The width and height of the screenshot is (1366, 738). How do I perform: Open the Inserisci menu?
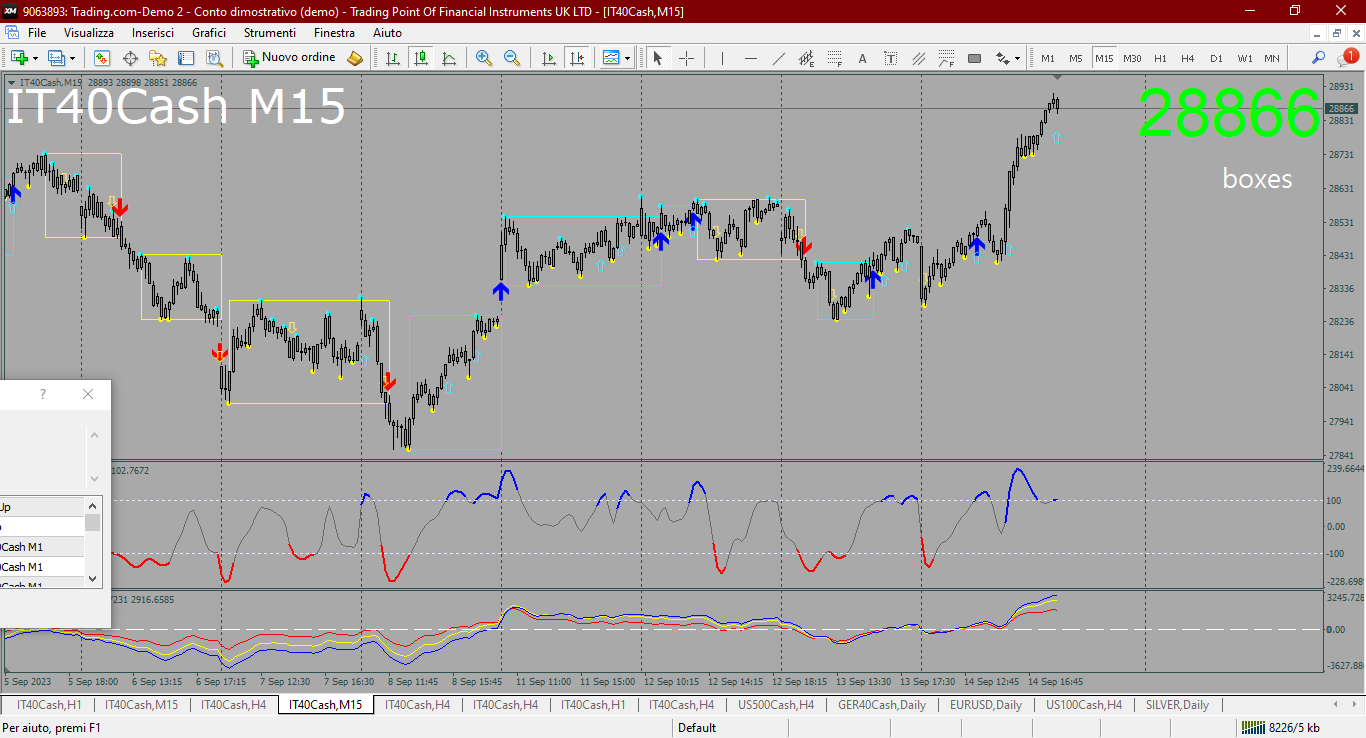click(153, 32)
